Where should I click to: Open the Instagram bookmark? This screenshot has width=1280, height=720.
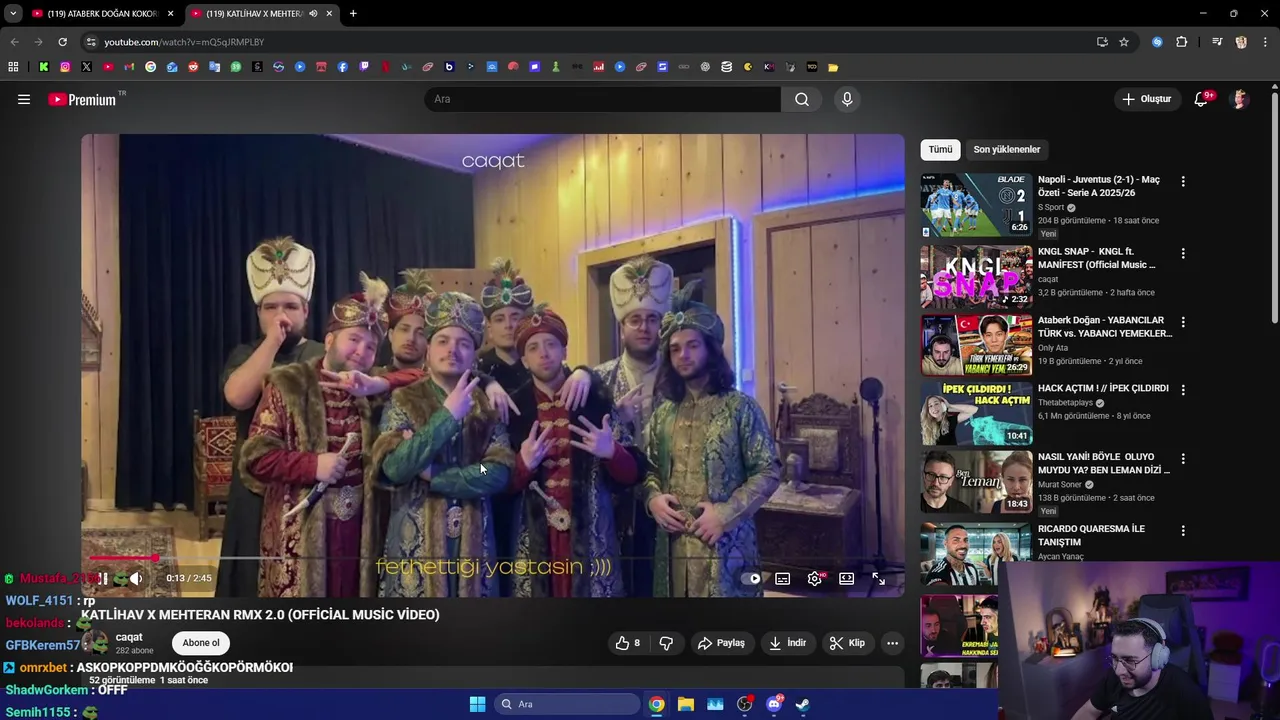click(x=65, y=67)
